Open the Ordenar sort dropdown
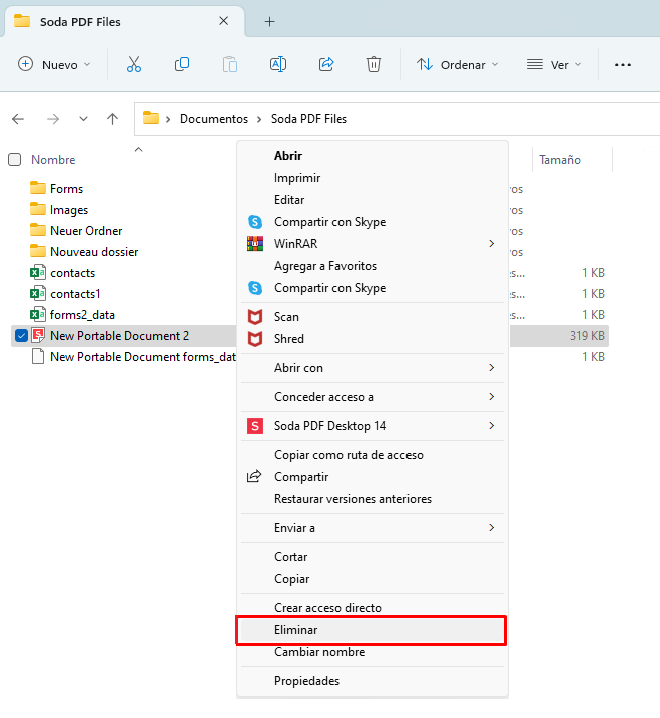 (457, 65)
